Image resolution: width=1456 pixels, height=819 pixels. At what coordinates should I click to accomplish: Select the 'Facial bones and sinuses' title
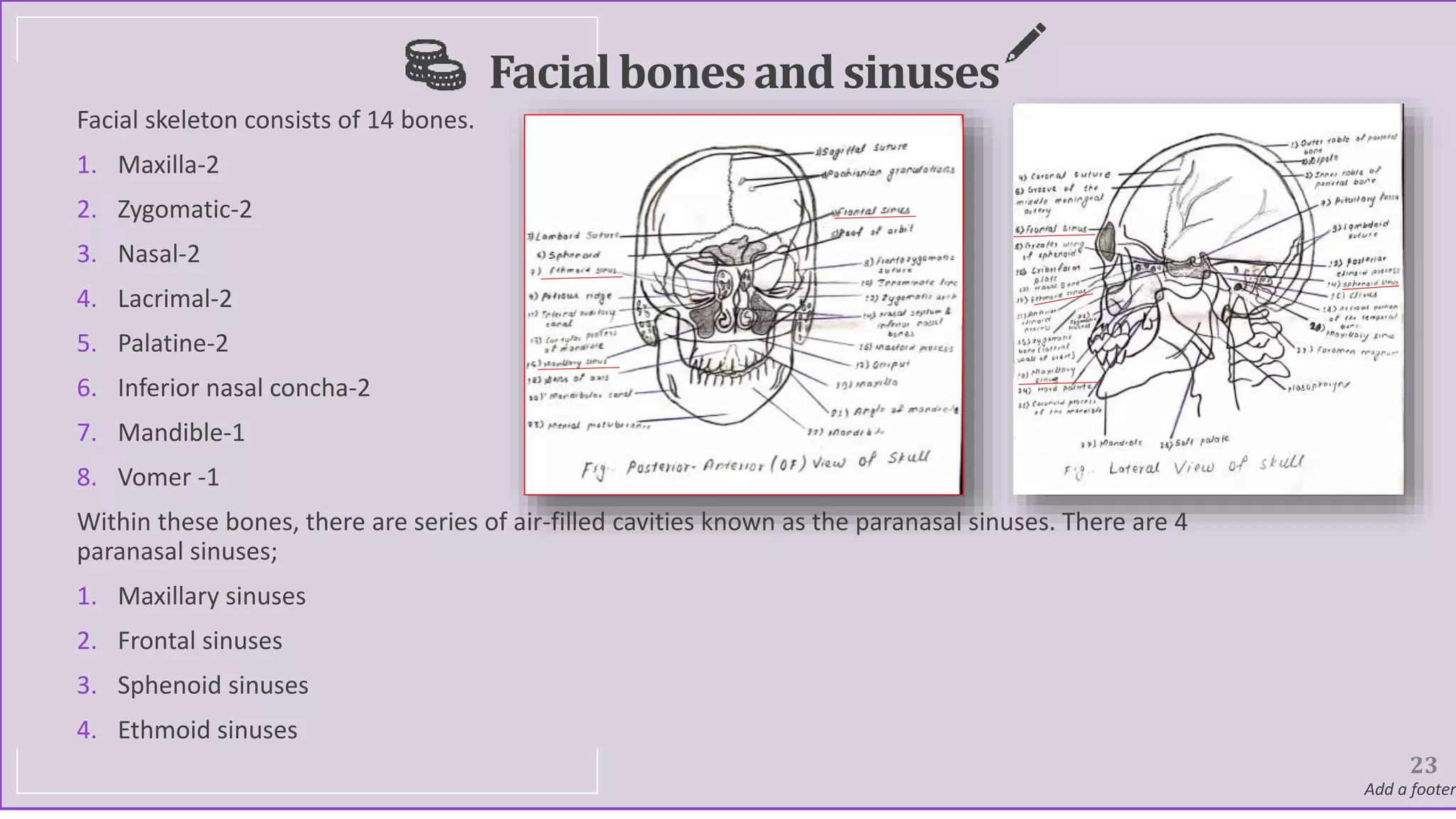tap(744, 73)
